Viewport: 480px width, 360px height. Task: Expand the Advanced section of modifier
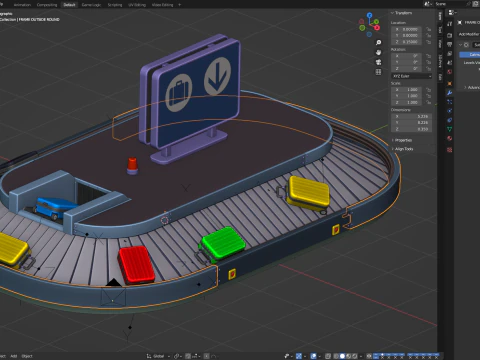pos(471,87)
